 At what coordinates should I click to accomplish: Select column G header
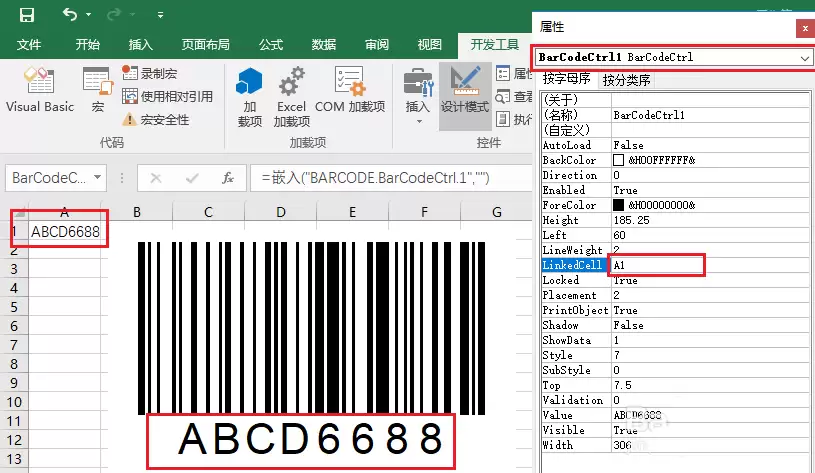click(x=496, y=212)
